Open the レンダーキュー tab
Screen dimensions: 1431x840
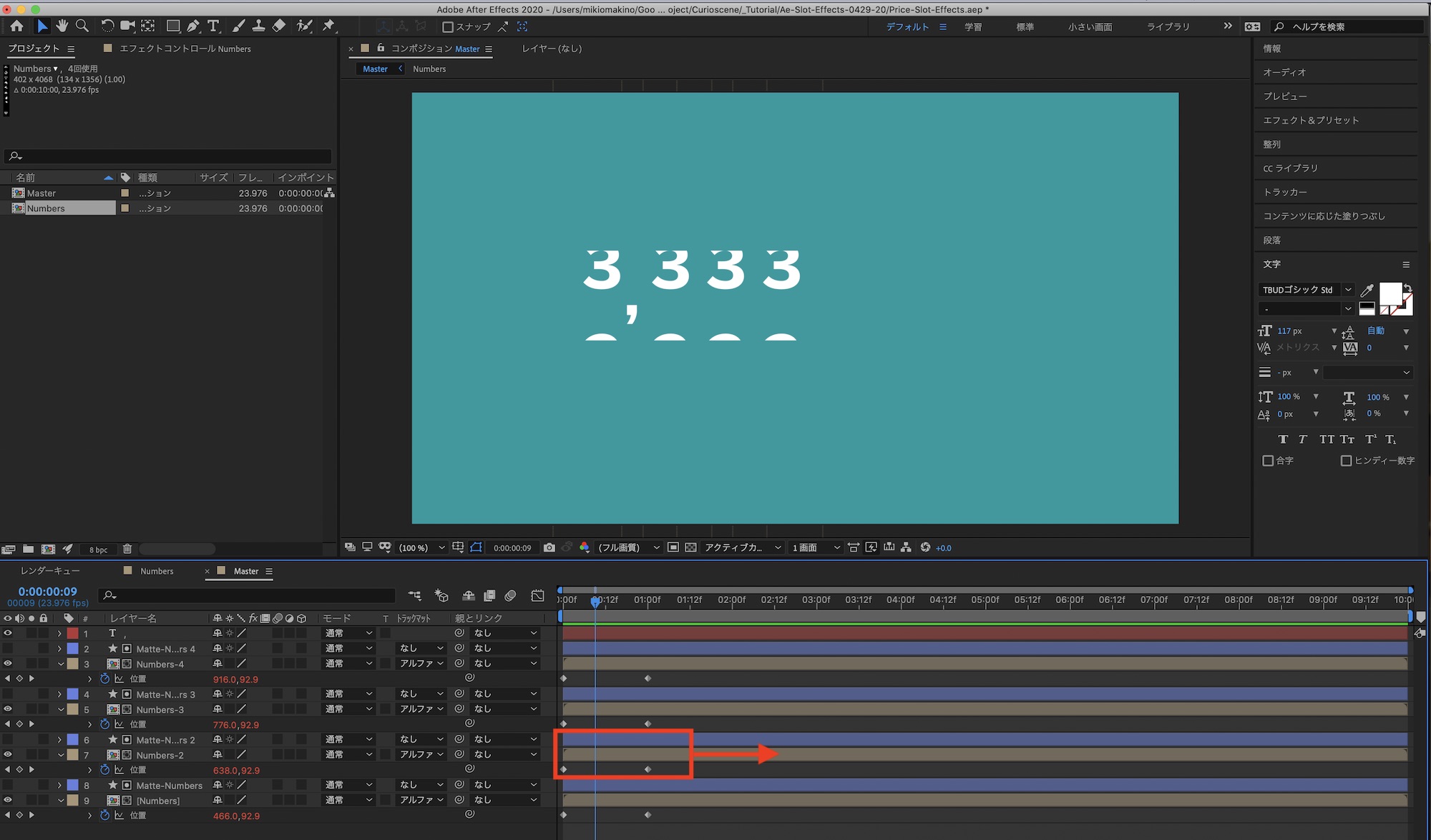50,571
